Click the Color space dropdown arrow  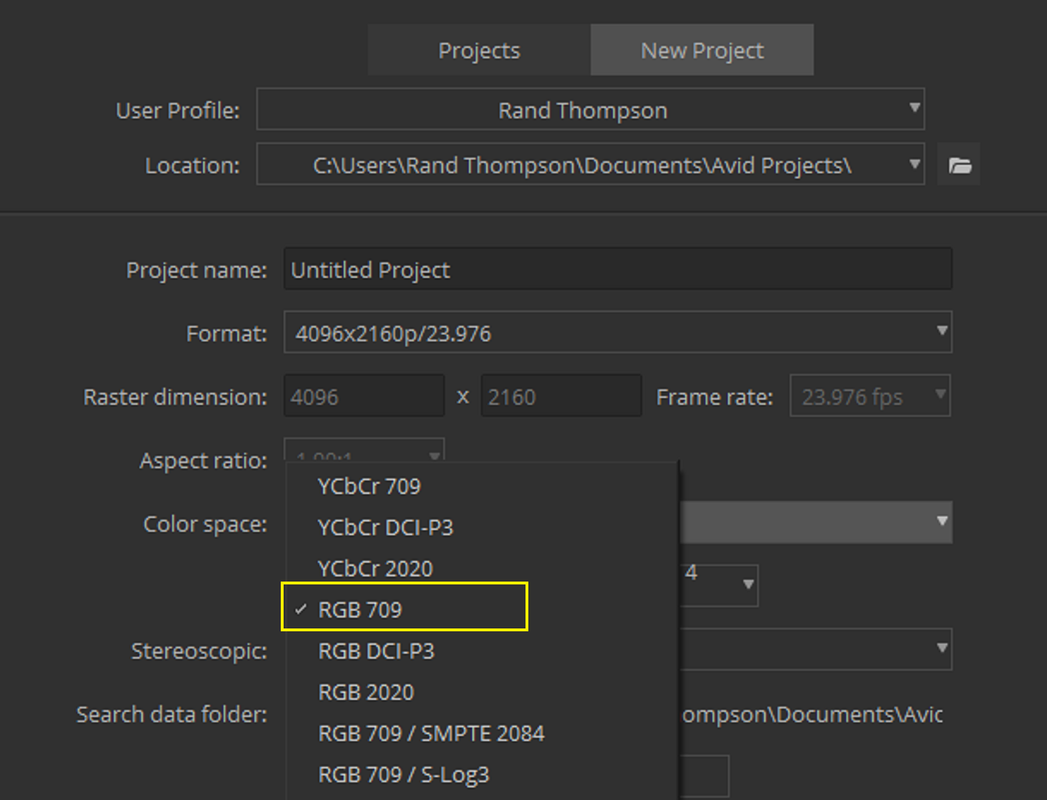941,522
